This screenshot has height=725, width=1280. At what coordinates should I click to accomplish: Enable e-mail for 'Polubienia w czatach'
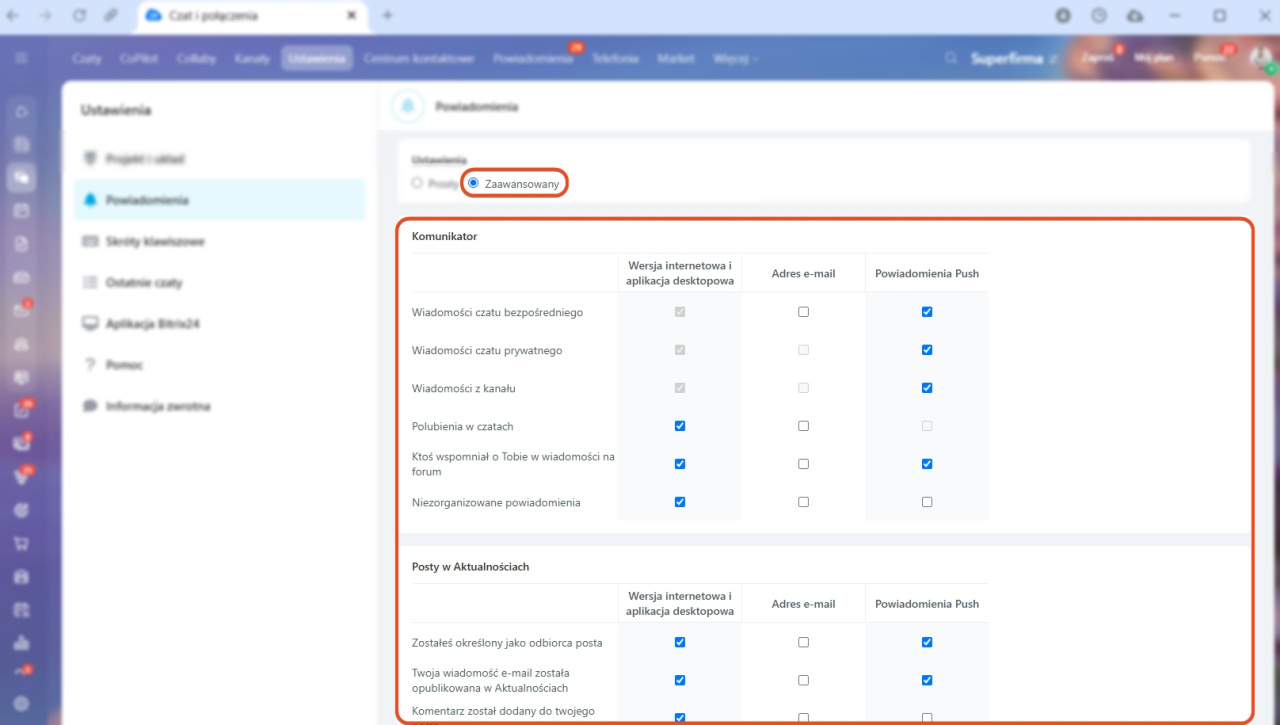803,426
